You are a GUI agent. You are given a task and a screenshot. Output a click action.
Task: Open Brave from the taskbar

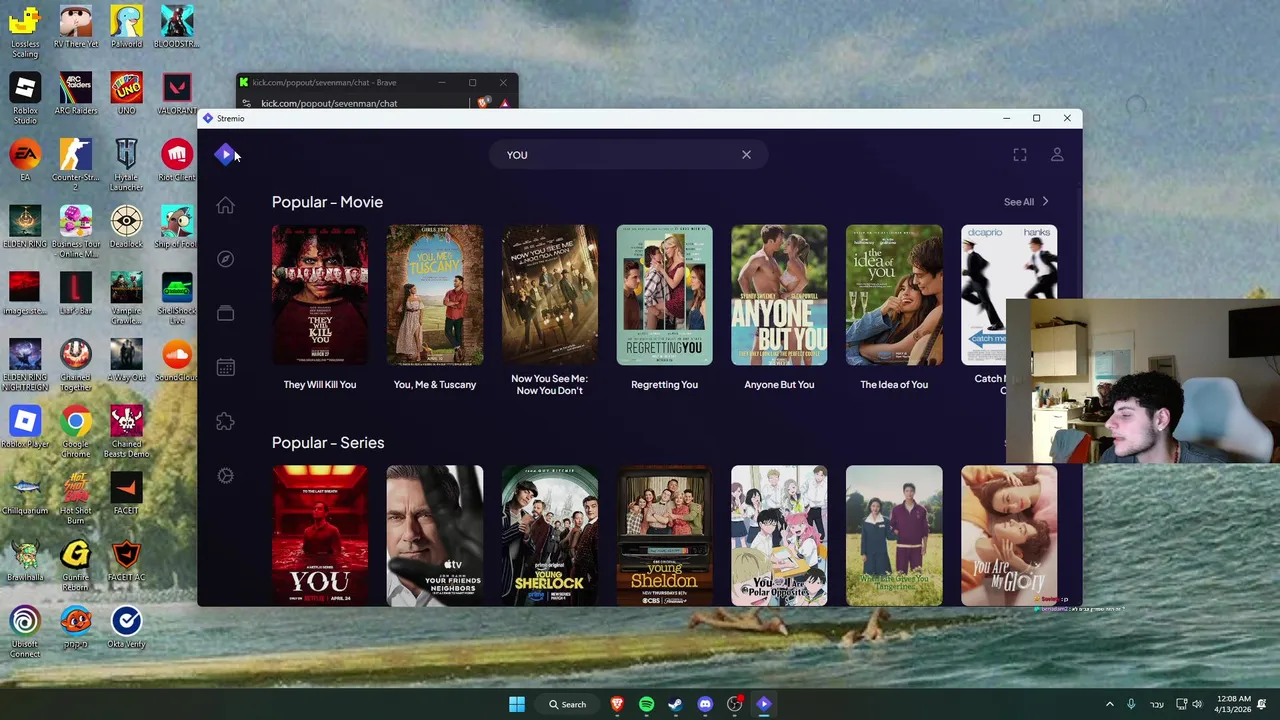click(617, 704)
